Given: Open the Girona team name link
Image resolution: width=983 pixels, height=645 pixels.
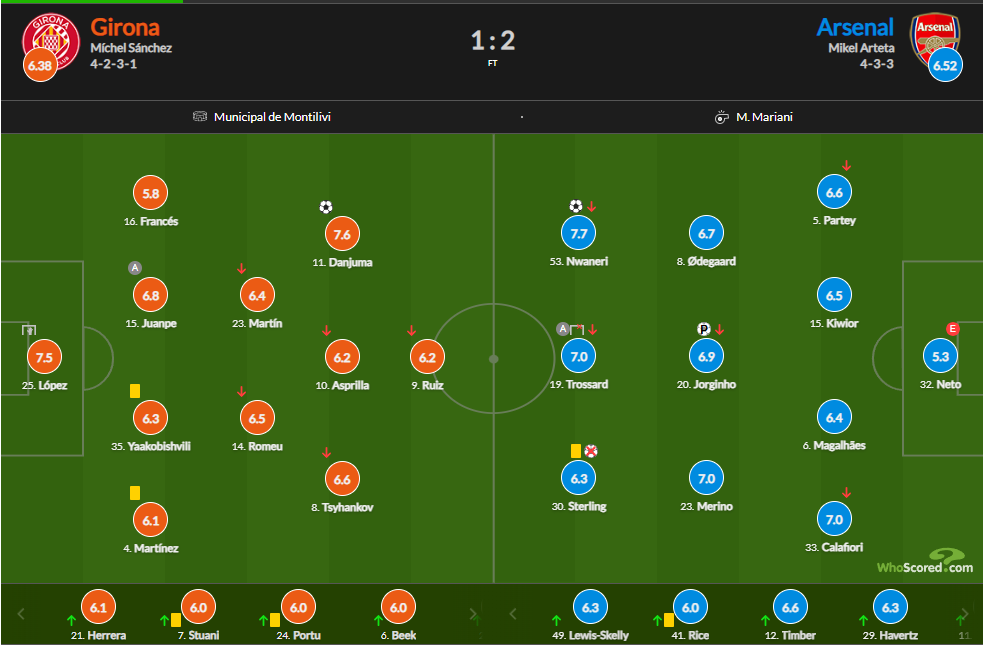Looking at the screenshot, I should [125, 28].
